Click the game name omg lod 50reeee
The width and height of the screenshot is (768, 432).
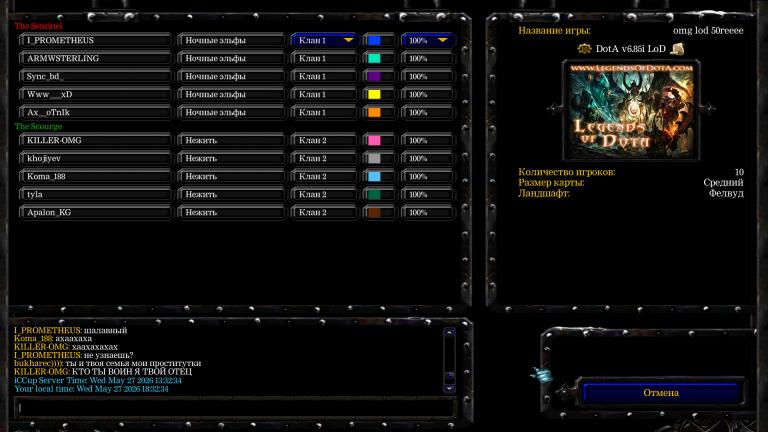point(708,30)
